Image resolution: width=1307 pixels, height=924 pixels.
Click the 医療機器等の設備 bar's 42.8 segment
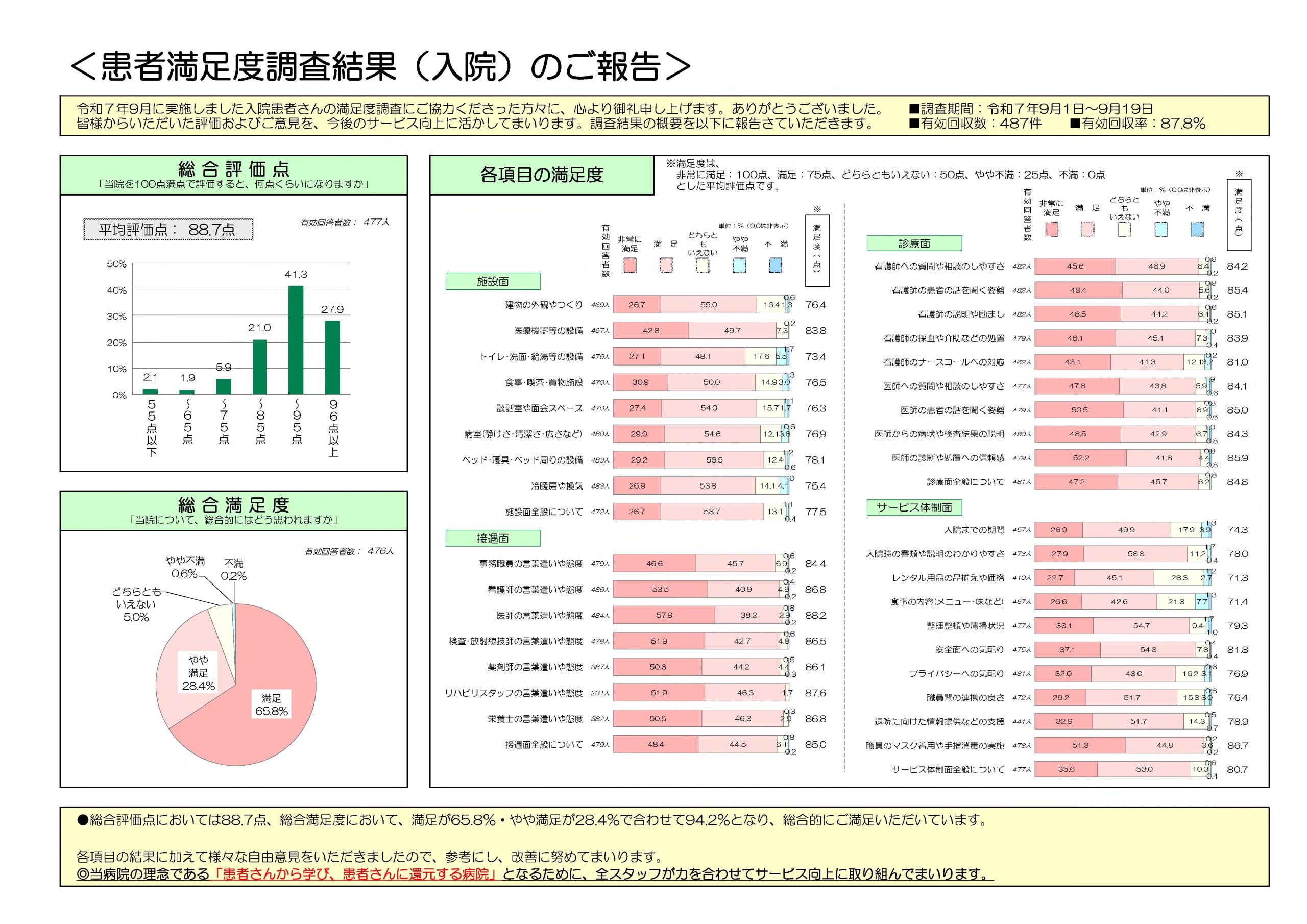tap(650, 331)
